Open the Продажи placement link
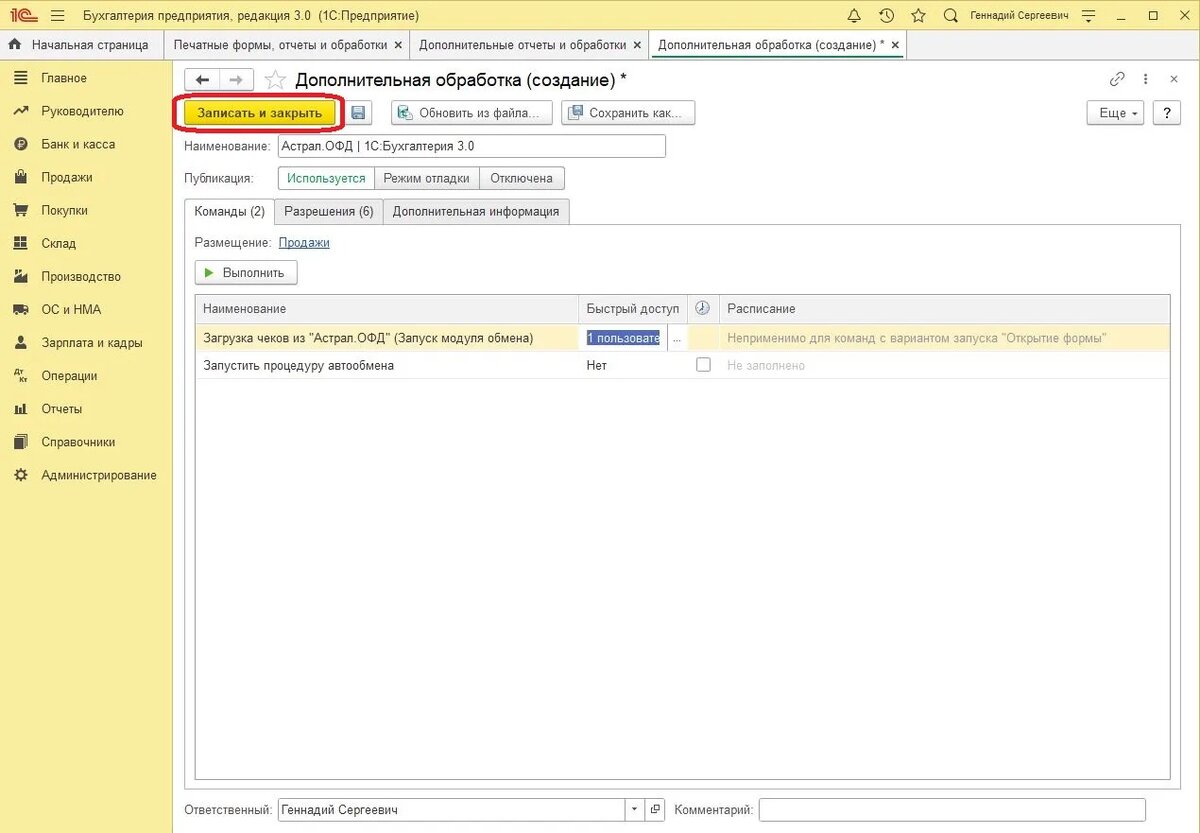This screenshot has width=1200, height=833. click(x=304, y=242)
